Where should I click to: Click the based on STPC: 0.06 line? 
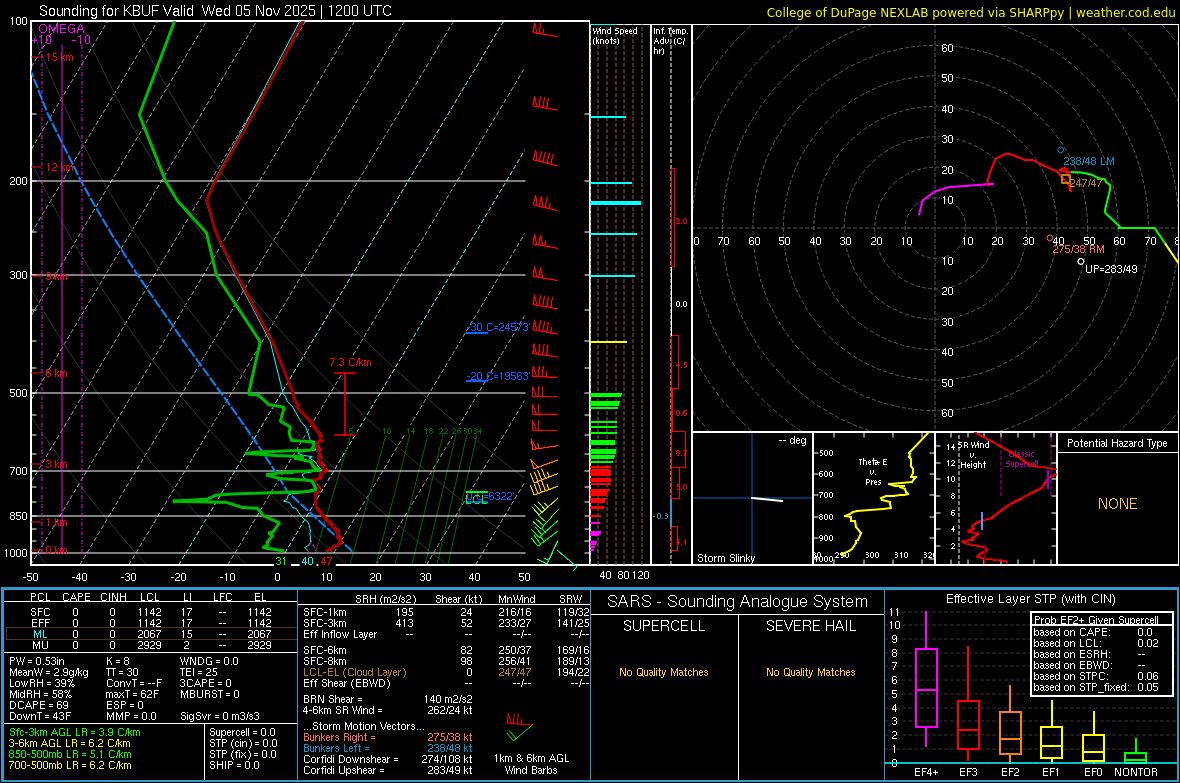pos(1096,676)
